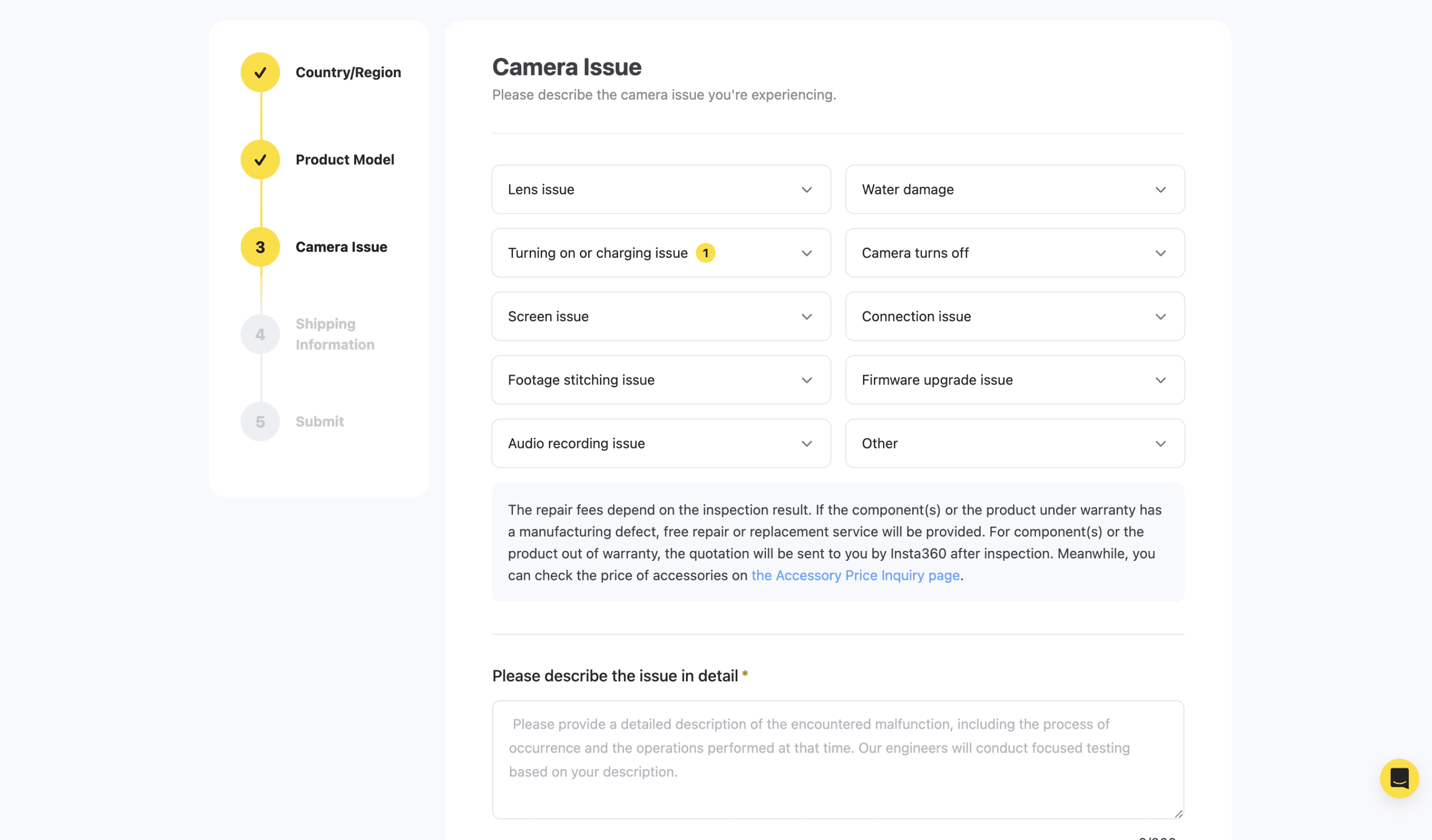
Task: Expand the Turning on or charging issue dropdown
Action: (x=661, y=253)
